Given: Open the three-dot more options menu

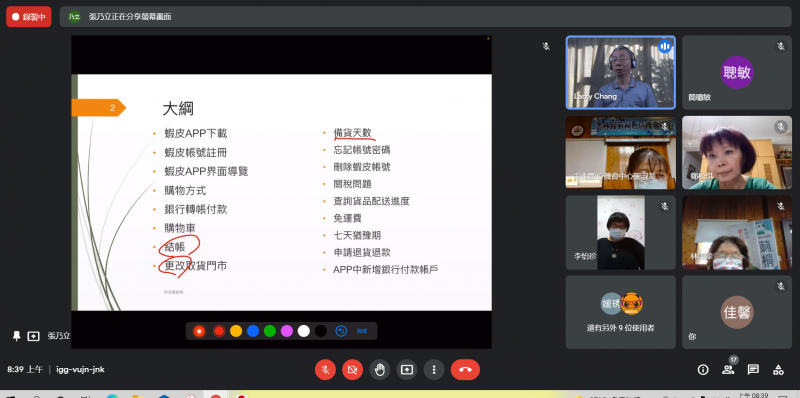Looking at the screenshot, I should tap(434, 369).
